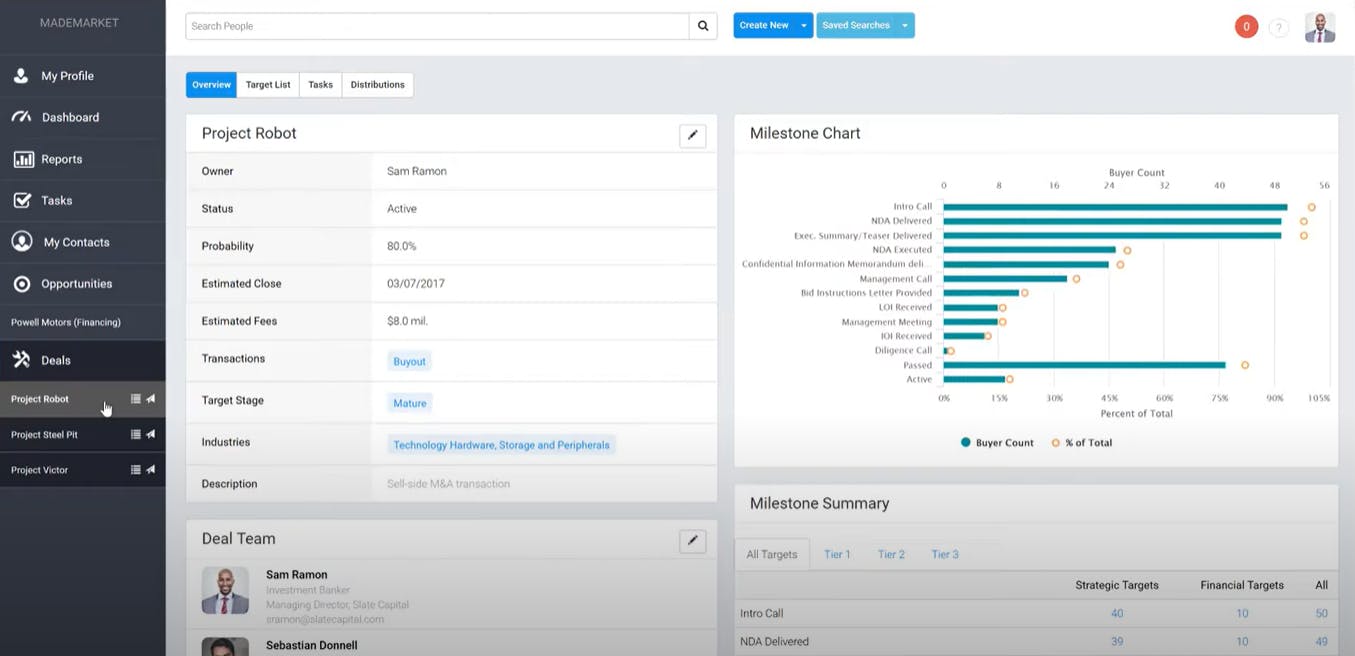Viewport: 1355px width, 656px height.
Task: Click Technology Hardware industries tag
Action: tap(501, 445)
